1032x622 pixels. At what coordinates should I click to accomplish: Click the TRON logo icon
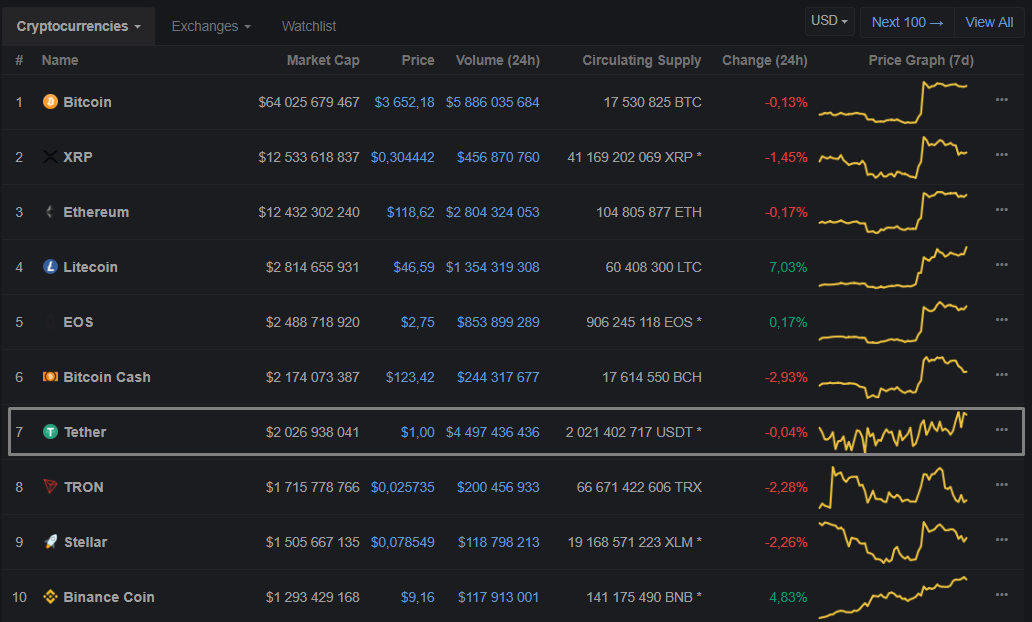(50, 487)
